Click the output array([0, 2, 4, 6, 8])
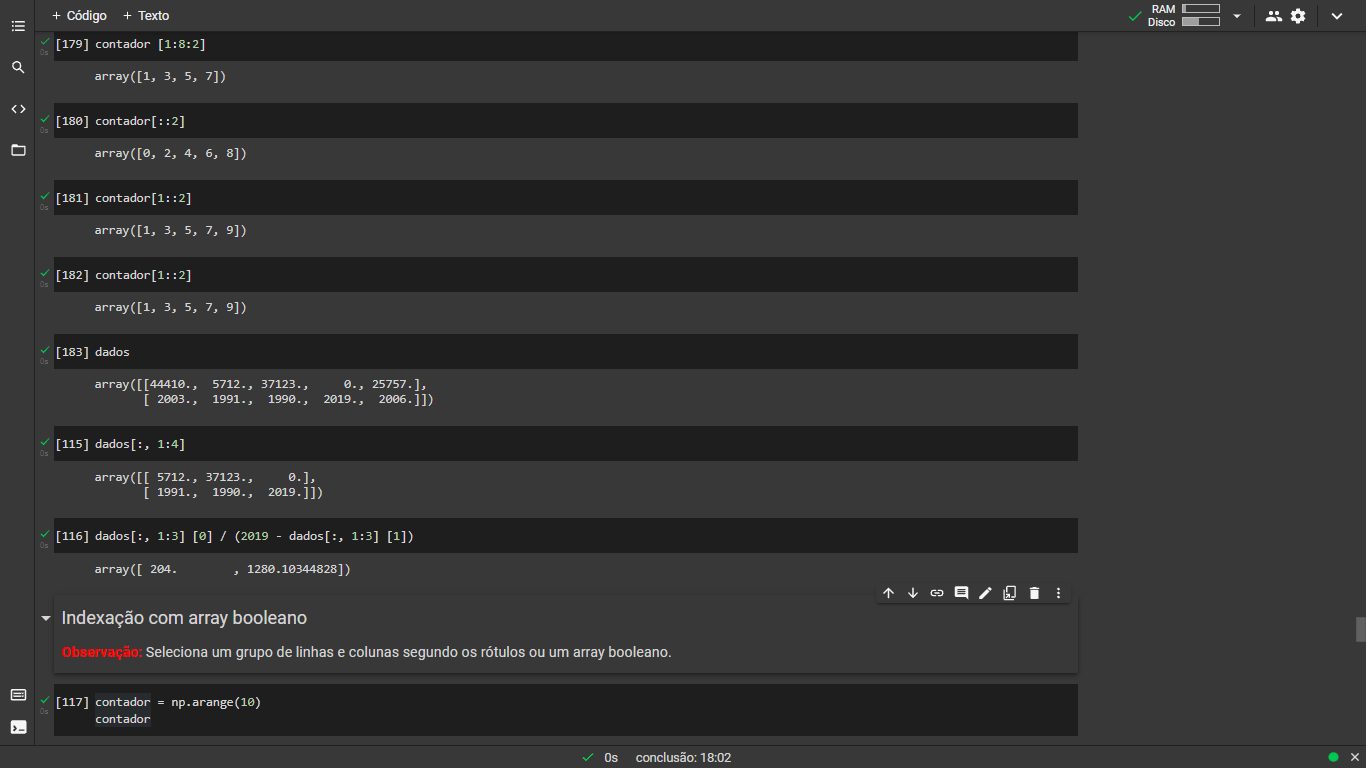The image size is (1366, 768). point(170,153)
